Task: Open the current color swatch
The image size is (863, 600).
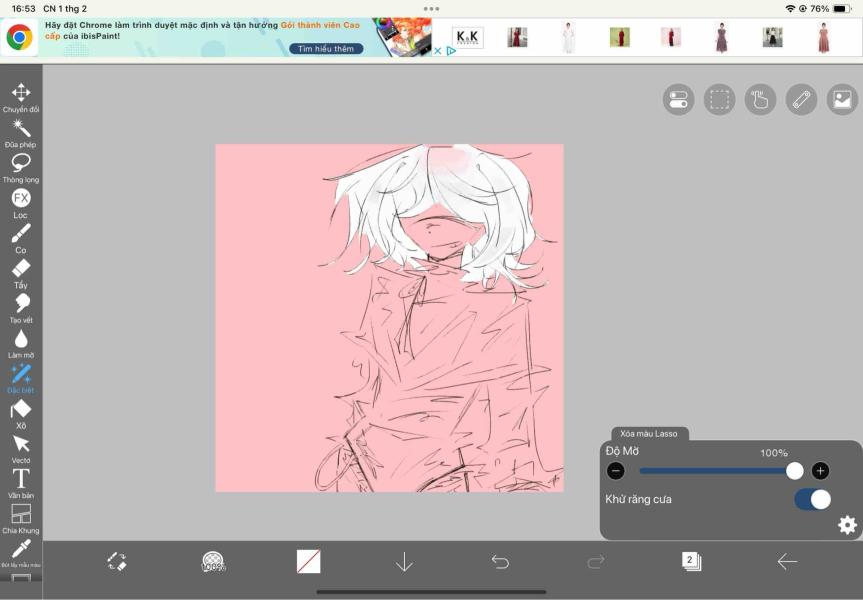Action: [309, 562]
